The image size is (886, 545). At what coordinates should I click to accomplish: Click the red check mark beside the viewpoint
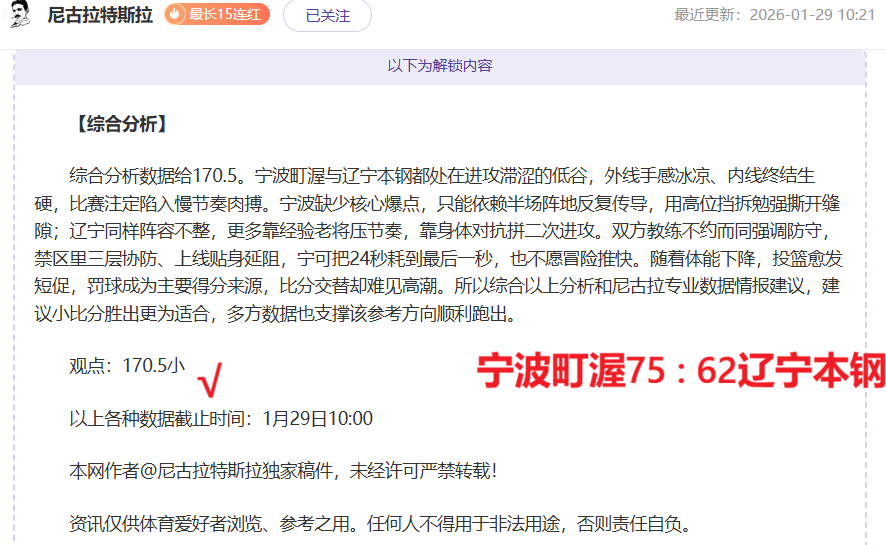click(x=210, y=379)
